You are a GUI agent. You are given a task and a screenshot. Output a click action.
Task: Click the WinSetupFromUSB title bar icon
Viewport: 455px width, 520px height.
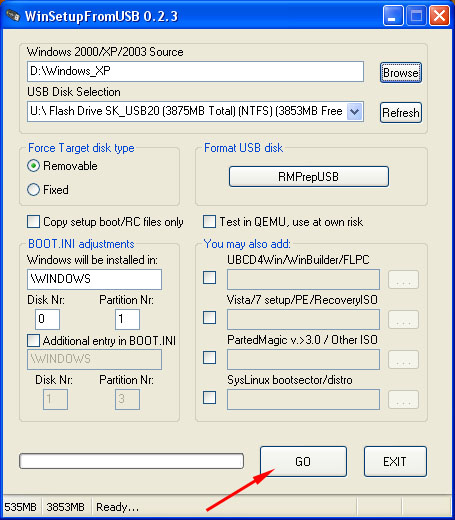(x=13, y=16)
